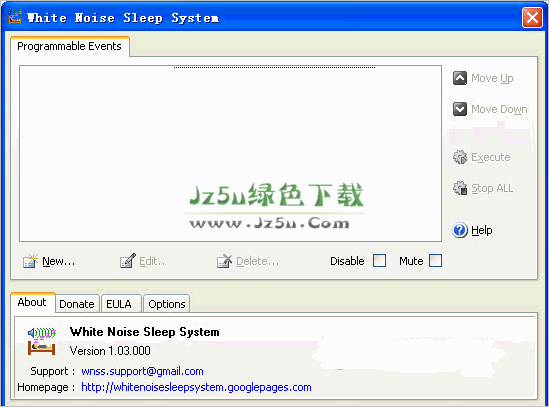This screenshot has height=407, width=549.
Task: Click the app icon in the title bar
Action: click(15, 17)
